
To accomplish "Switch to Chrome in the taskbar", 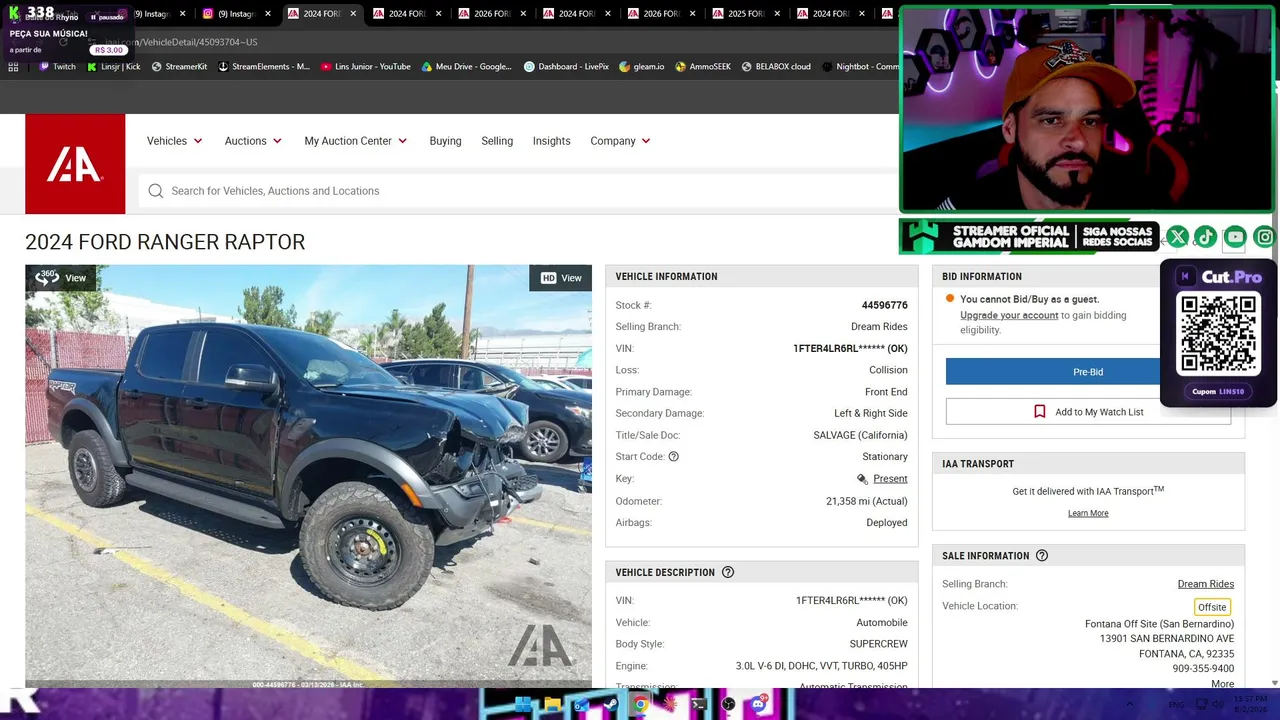I will pyautogui.click(x=640, y=705).
